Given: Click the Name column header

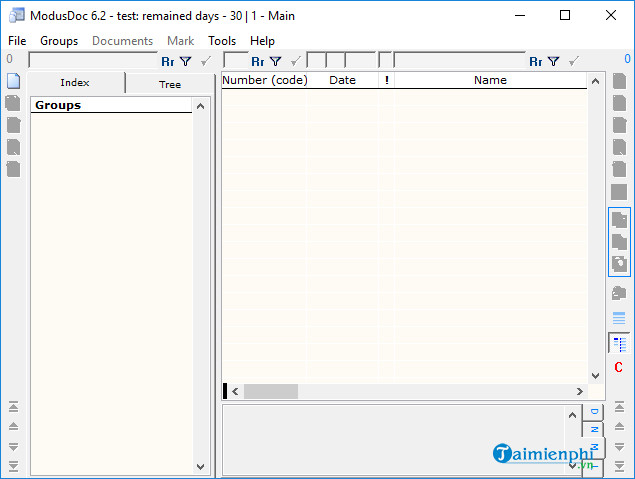Looking at the screenshot, I should pyautogui.click(x=490, y=80).
